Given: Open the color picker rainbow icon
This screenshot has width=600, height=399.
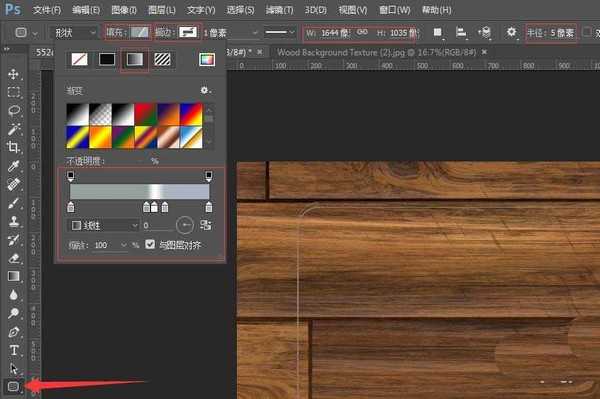Looking at the screenshot, I should pos(207,59).
